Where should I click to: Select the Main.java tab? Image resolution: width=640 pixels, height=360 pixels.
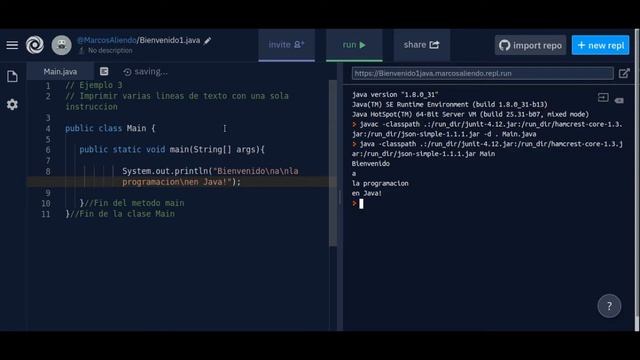60,71
